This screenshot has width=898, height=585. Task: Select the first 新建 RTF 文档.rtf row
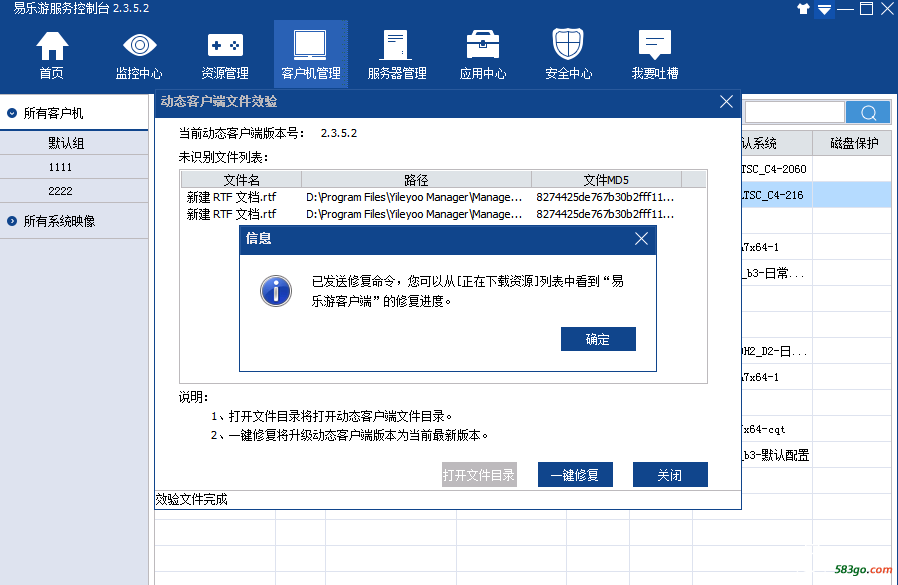[x=443, y=197]
